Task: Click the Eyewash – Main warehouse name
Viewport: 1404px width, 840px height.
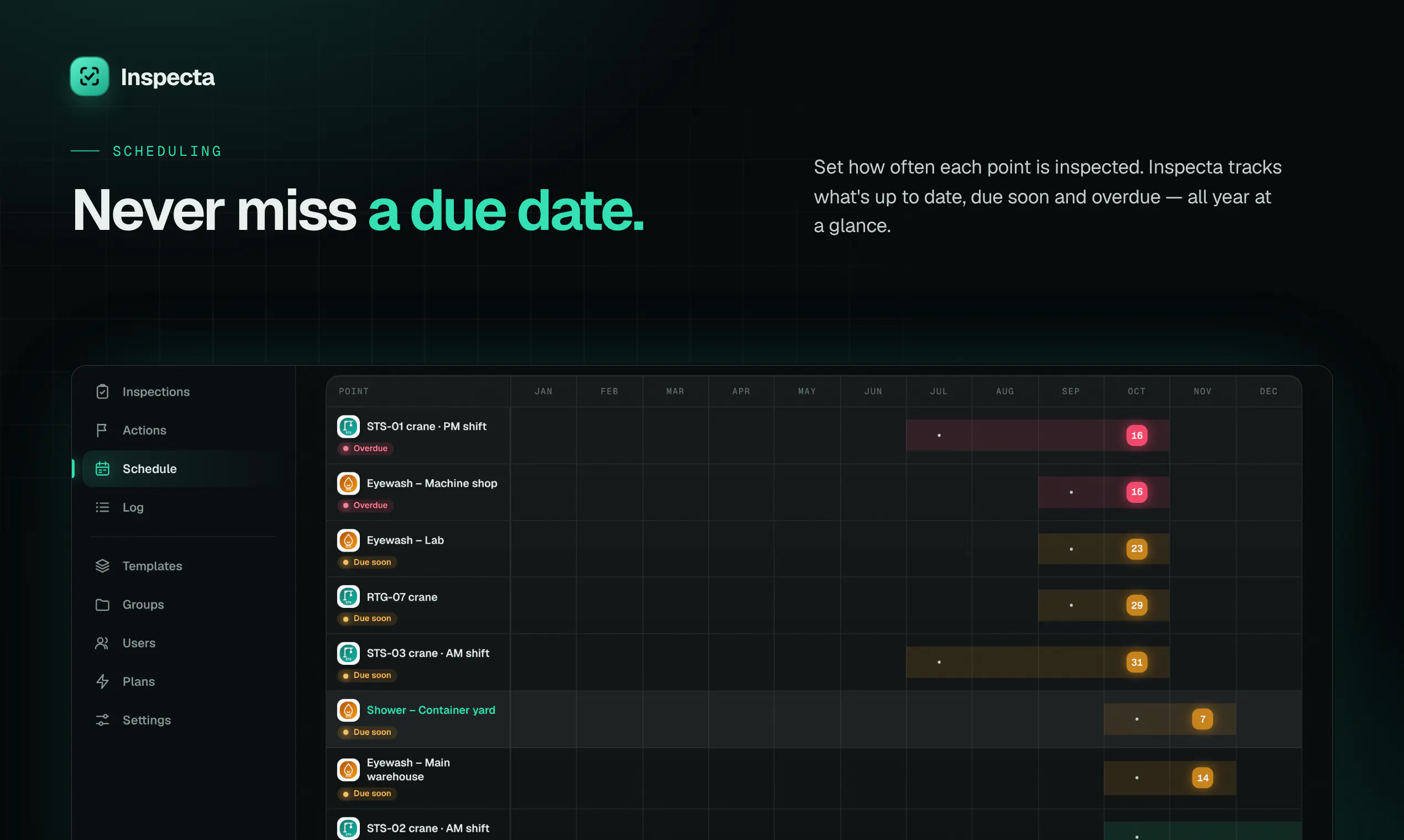Action: [408, 769]
